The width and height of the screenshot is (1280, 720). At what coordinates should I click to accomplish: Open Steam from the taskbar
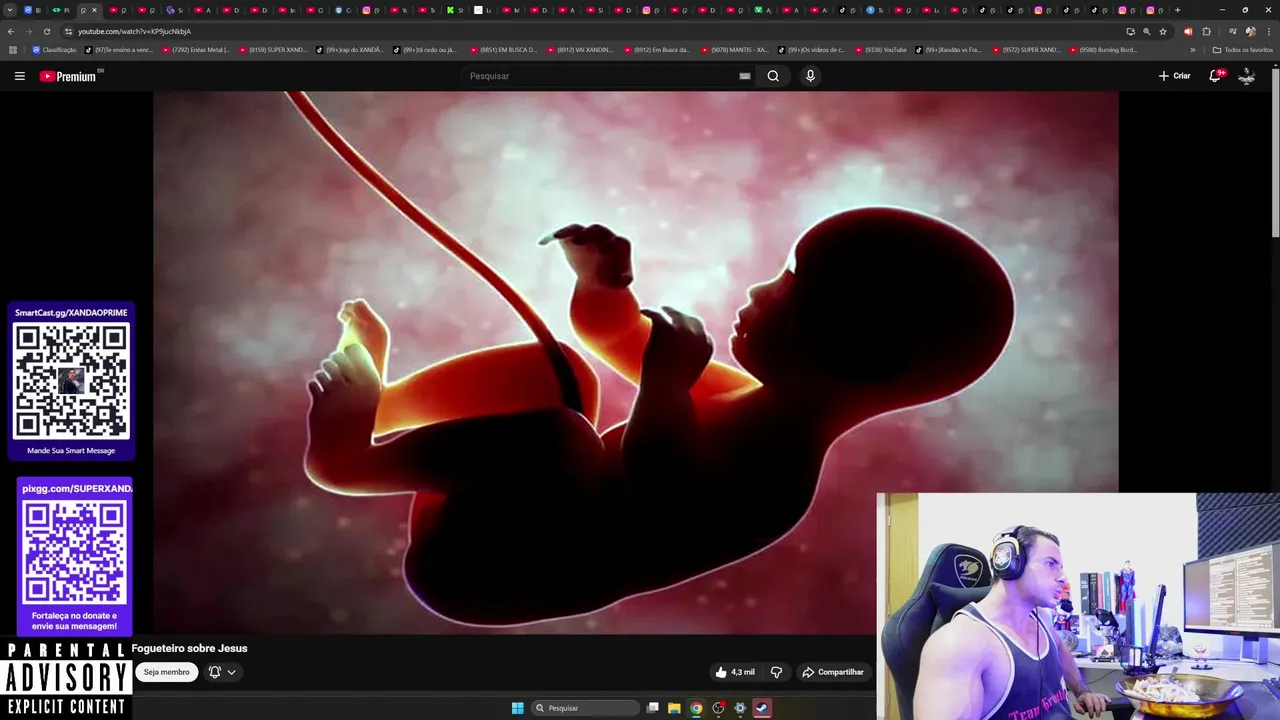(762, 708)
